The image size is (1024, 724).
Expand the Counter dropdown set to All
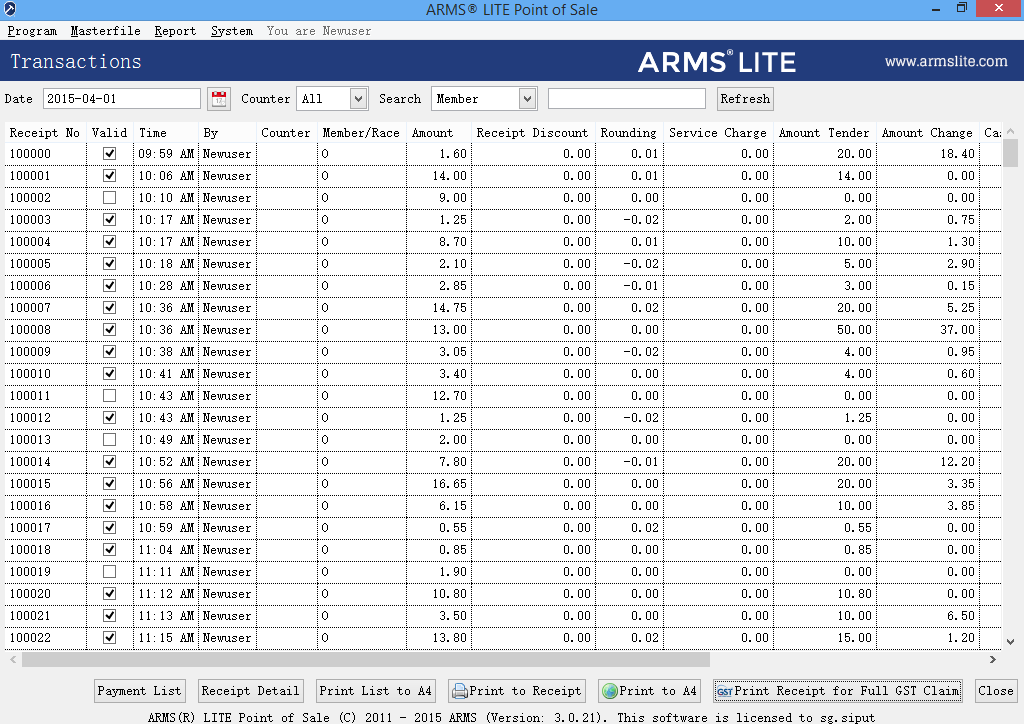pyautogui.click(x=358, y=99)
